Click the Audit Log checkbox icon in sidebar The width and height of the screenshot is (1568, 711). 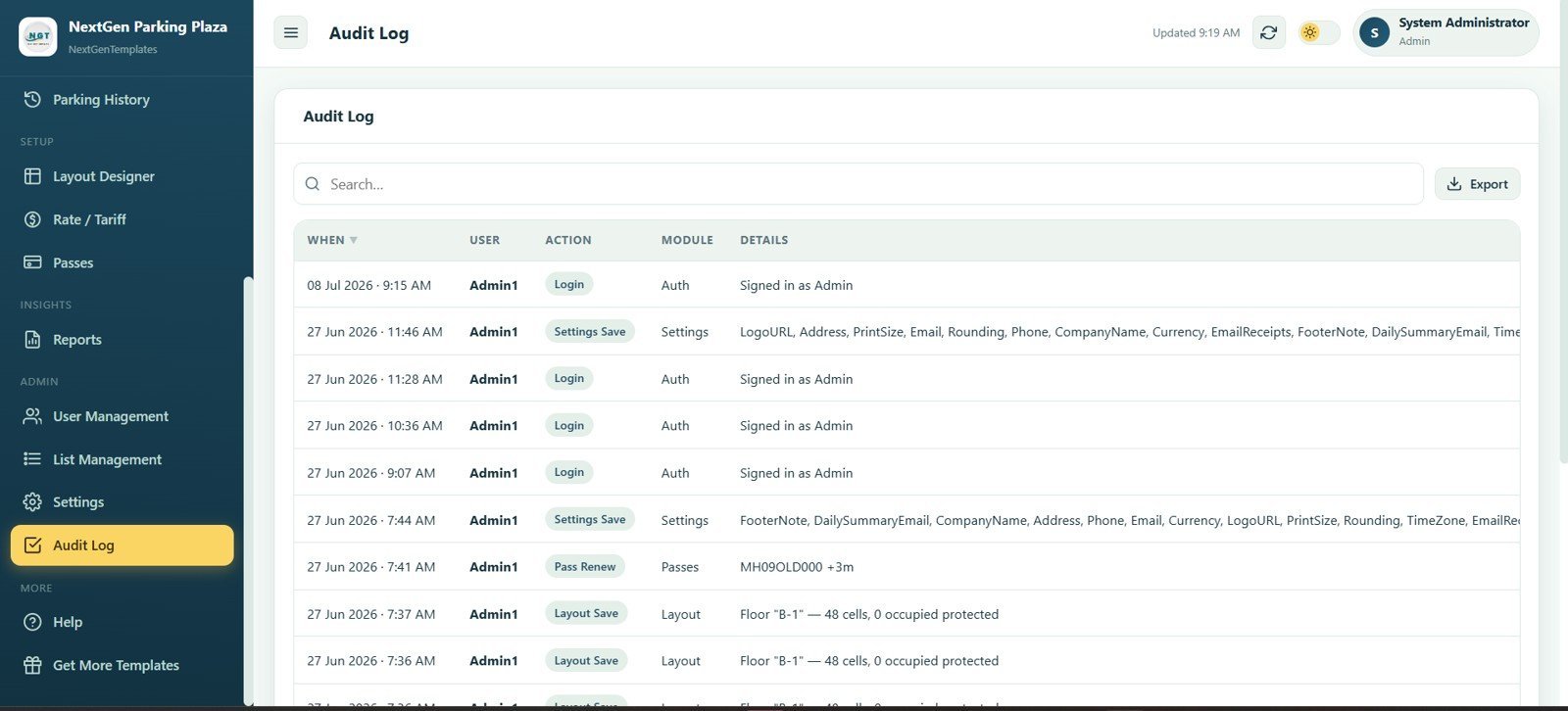point(32,545)
